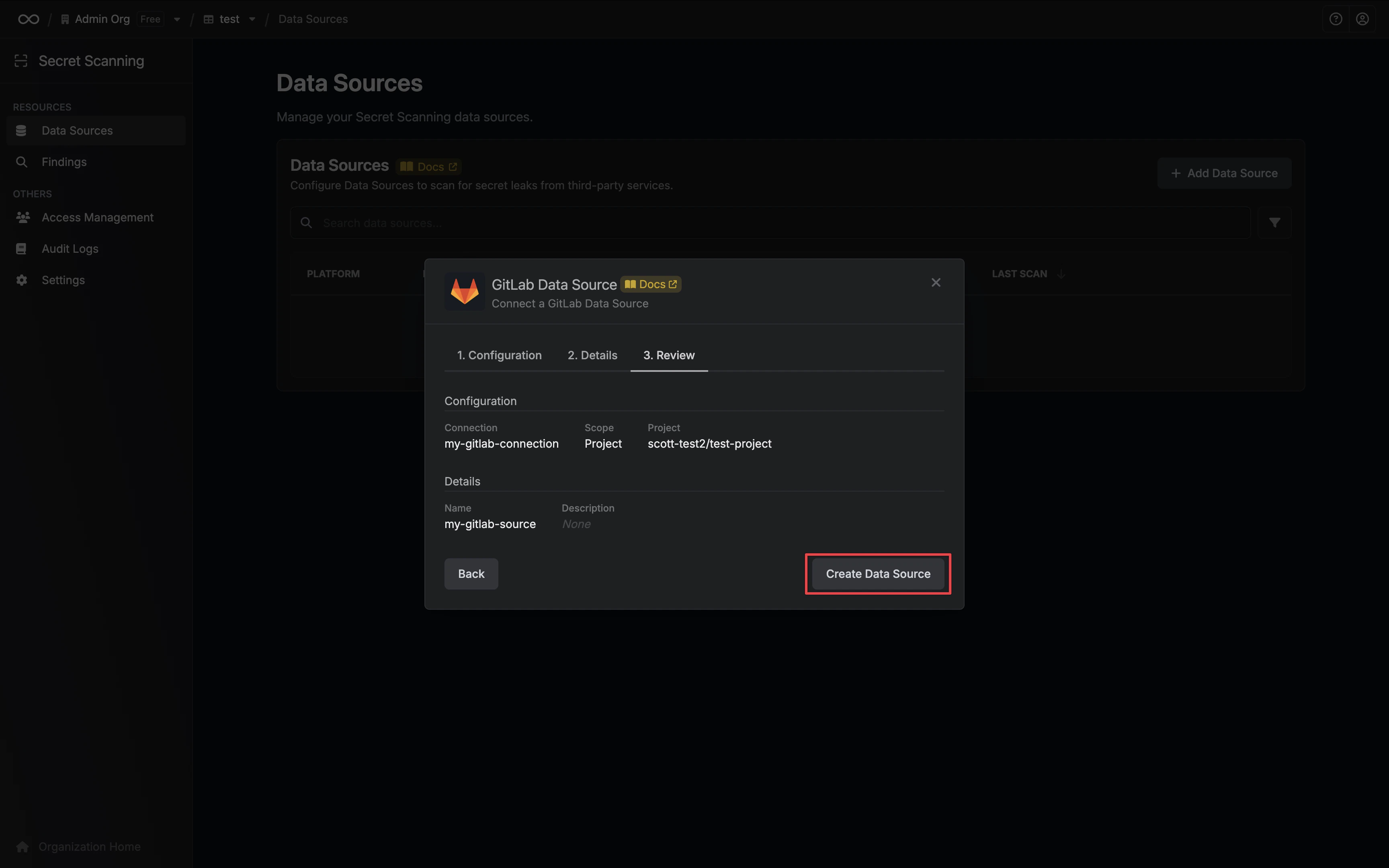Close the GitLab Data Source dialog
The width and height of the screenshot is (1389, 868).
pos(936,283)
